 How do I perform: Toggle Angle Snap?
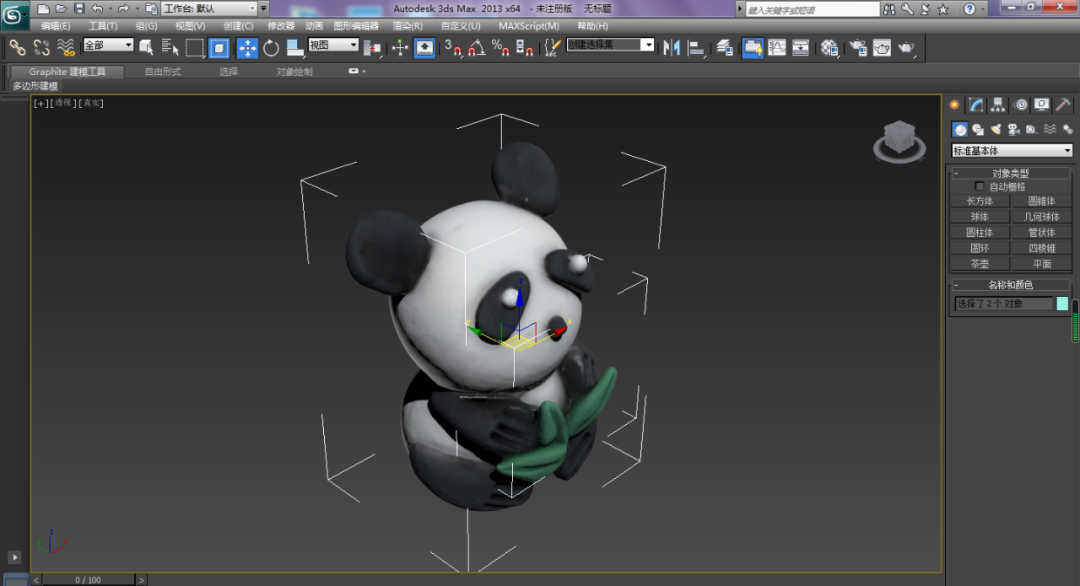coord(477,48)
